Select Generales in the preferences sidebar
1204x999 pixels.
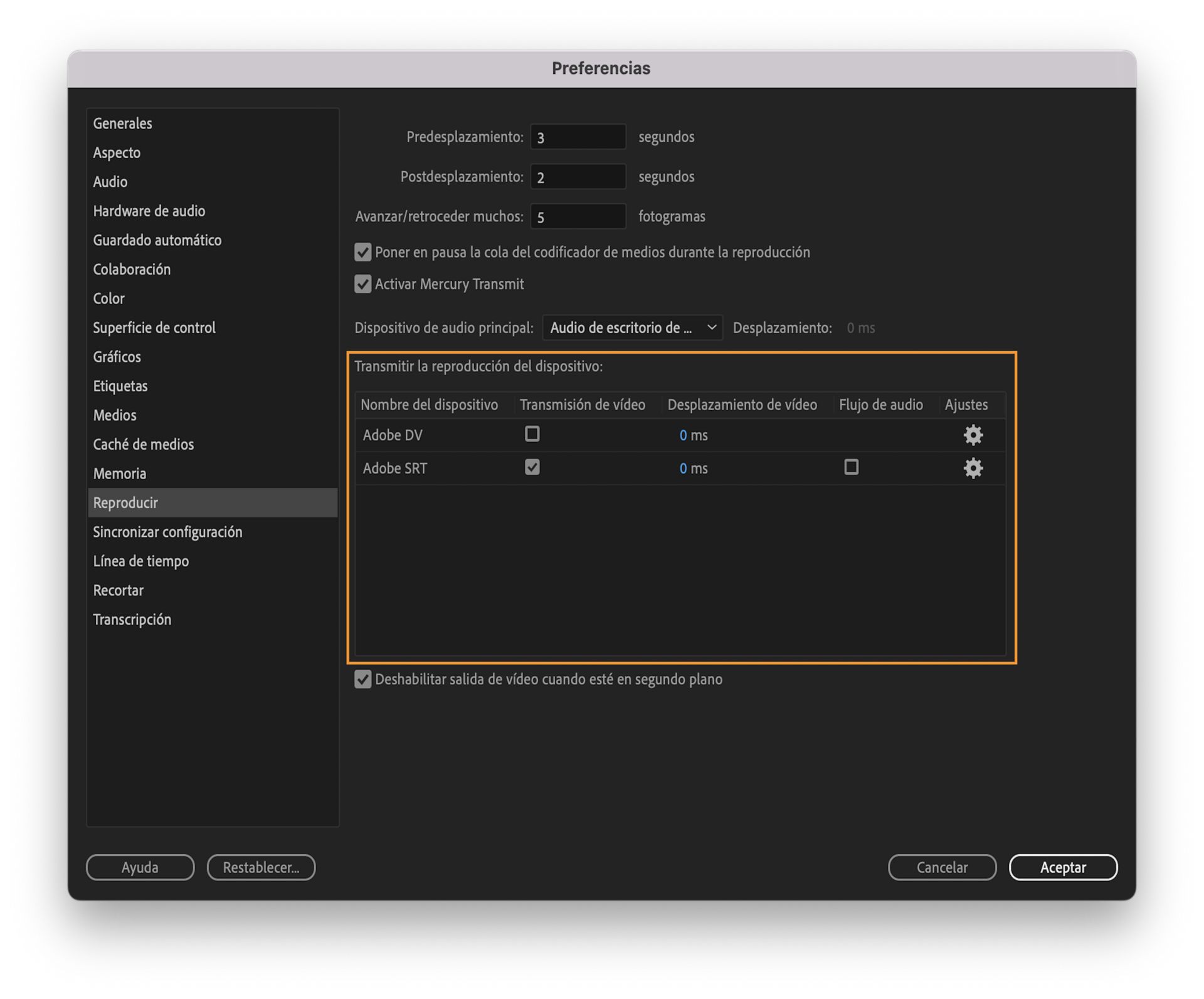point(122,124)
